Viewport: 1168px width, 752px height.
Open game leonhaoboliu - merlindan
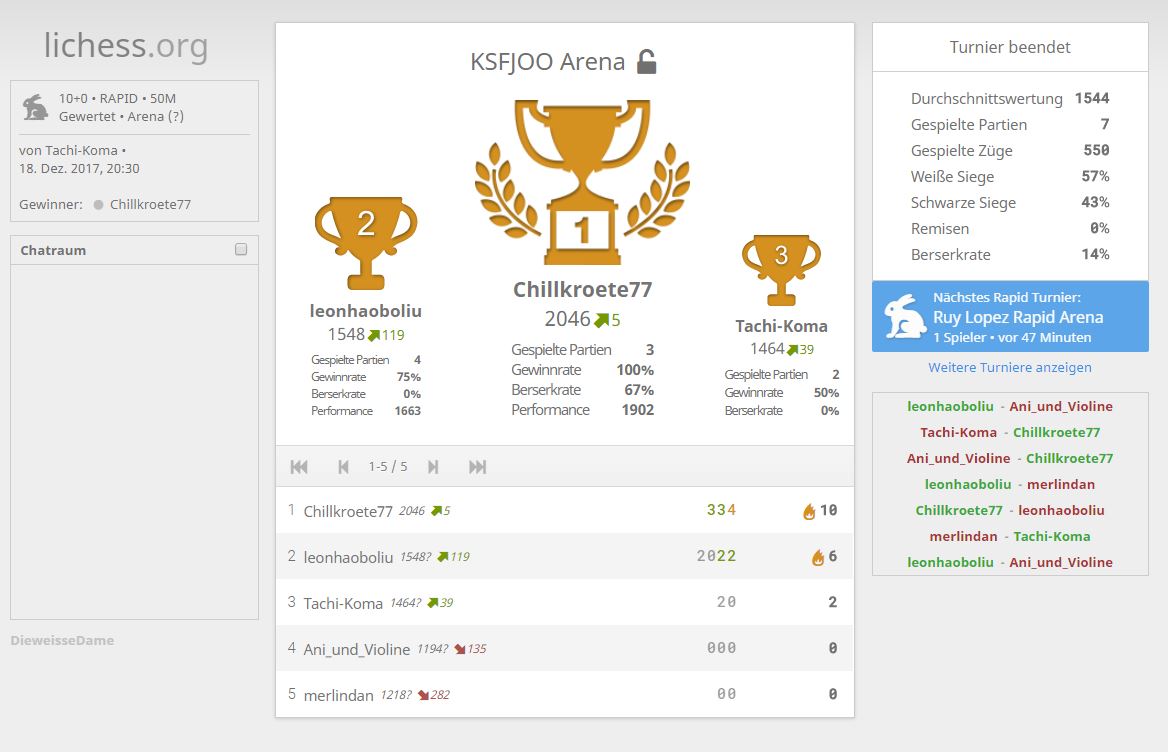(1010, 485)
